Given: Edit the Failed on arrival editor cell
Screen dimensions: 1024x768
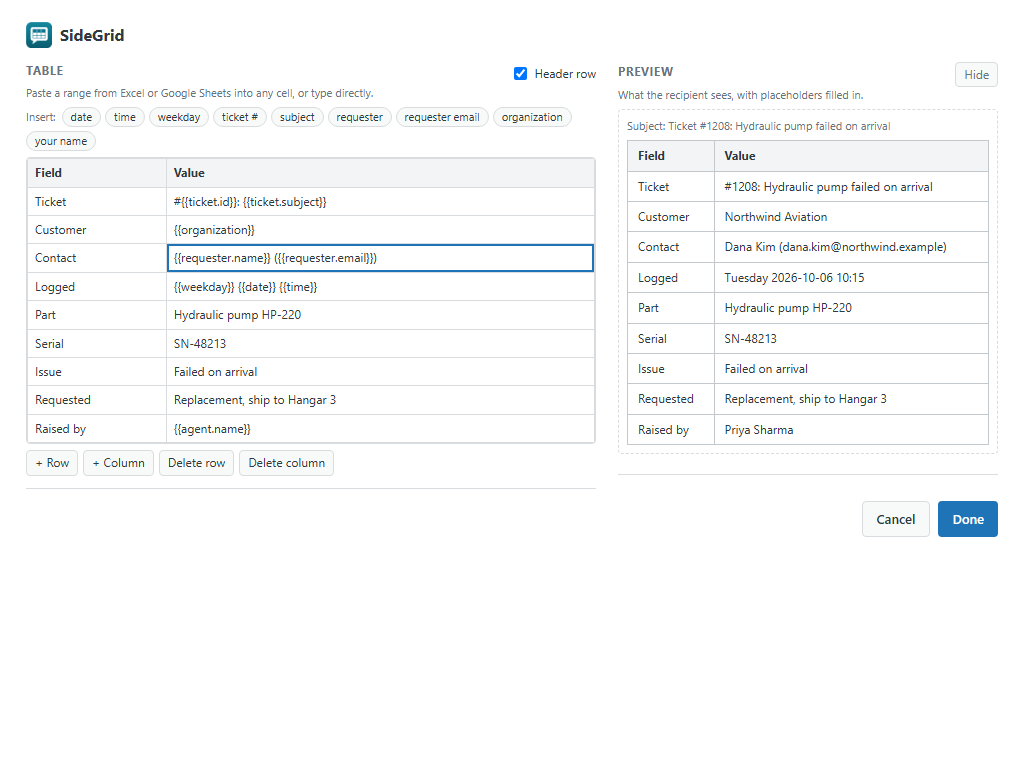Looking at the screenshot, I should pyautogui.click(x=380, y=372).
